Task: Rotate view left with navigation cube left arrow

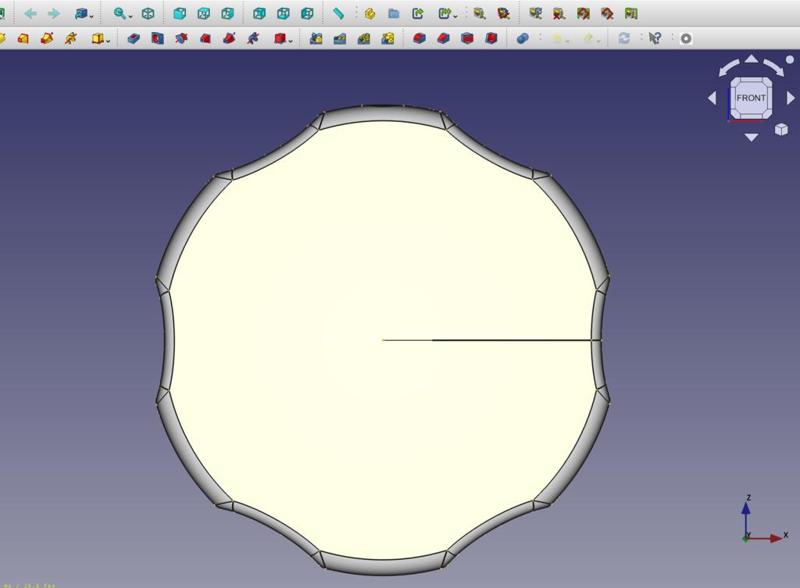Action: (x=712, y=97)
